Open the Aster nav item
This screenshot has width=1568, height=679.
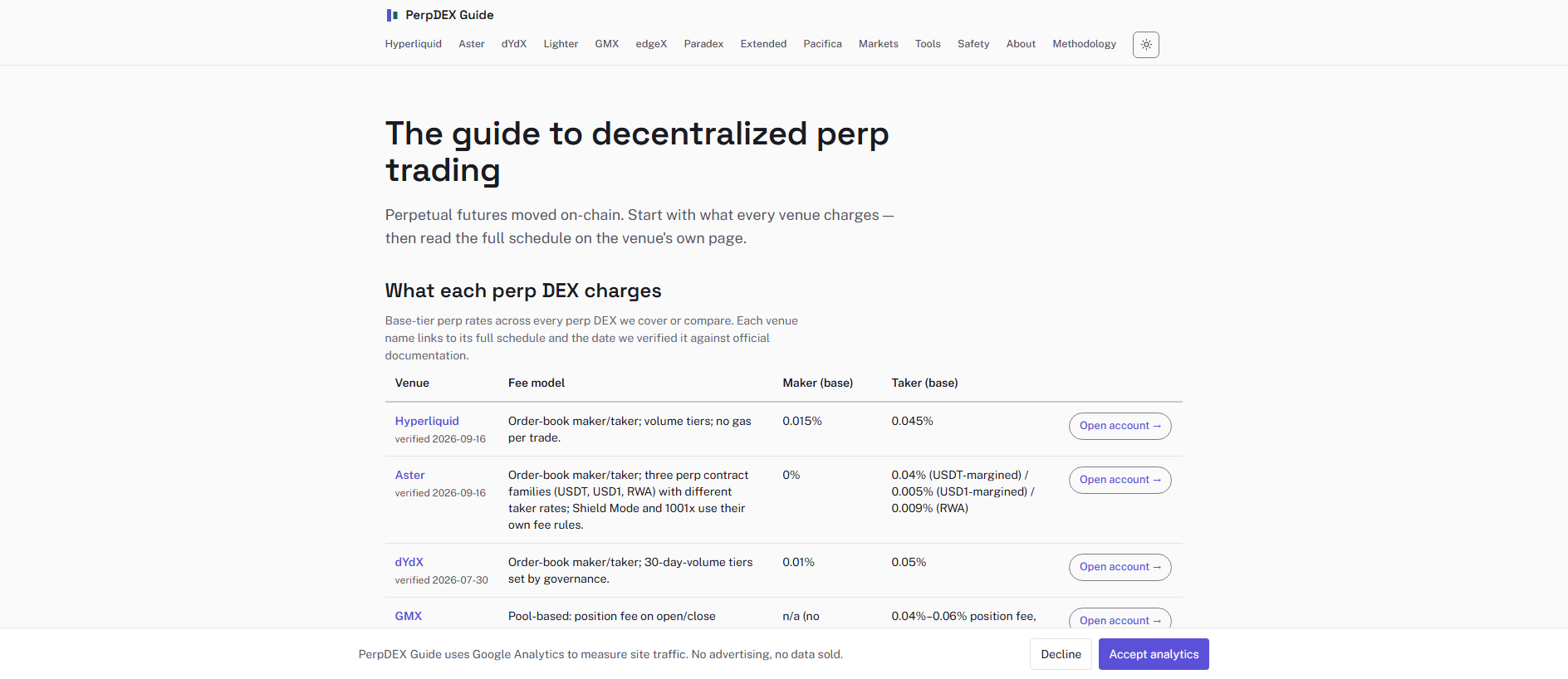472,44
